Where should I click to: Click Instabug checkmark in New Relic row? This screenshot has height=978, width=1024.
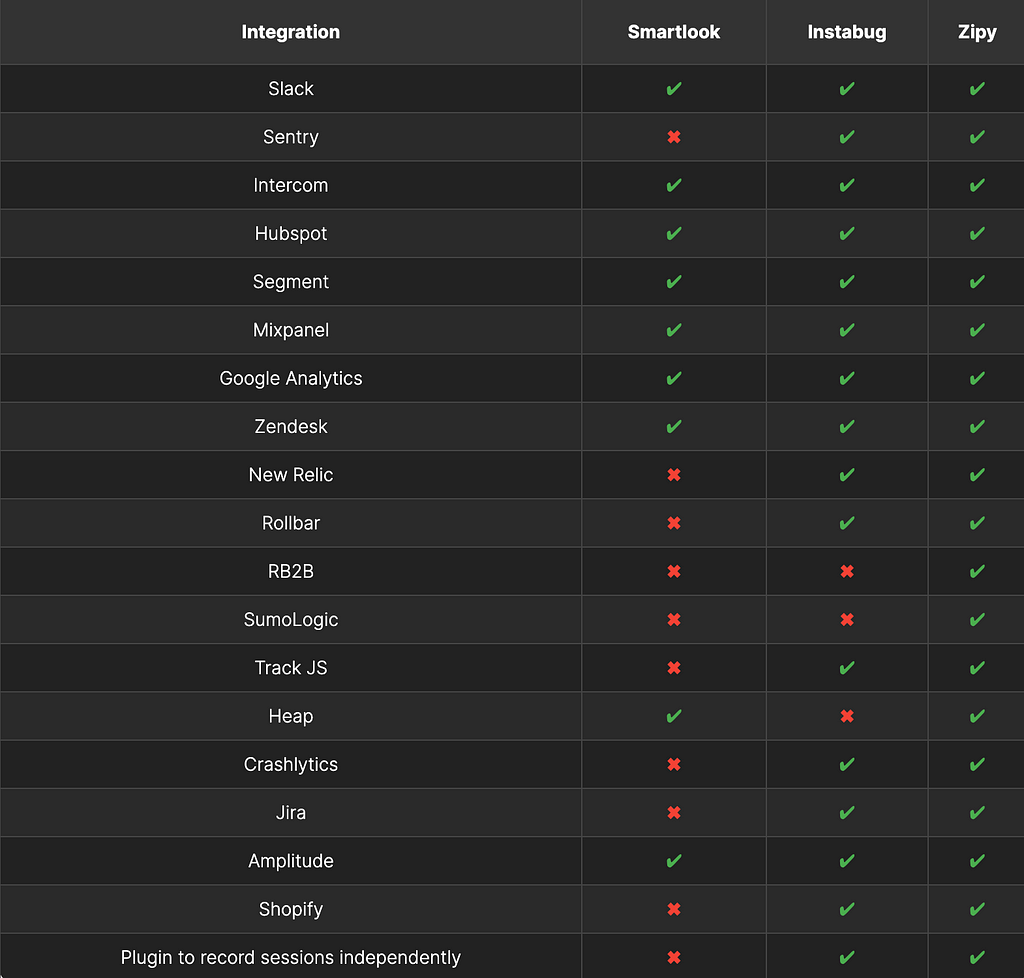[846, 475]
